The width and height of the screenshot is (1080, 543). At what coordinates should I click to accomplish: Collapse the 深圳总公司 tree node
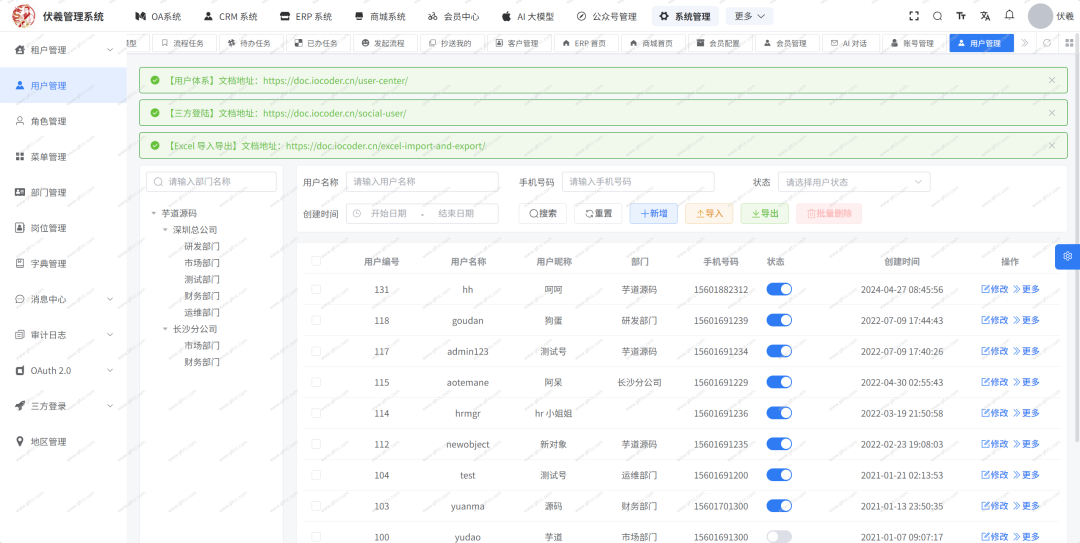(165, 229)
